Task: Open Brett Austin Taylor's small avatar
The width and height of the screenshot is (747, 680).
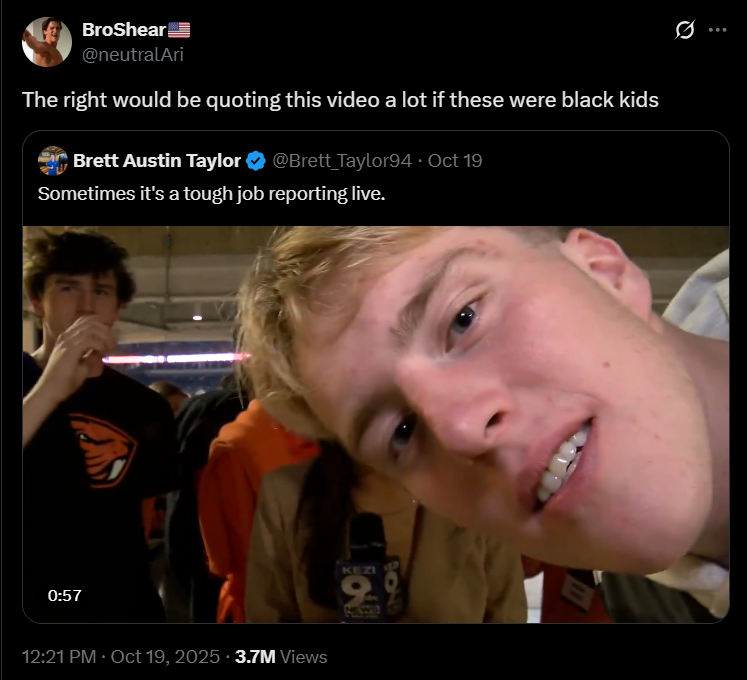Action: [52, 161]
